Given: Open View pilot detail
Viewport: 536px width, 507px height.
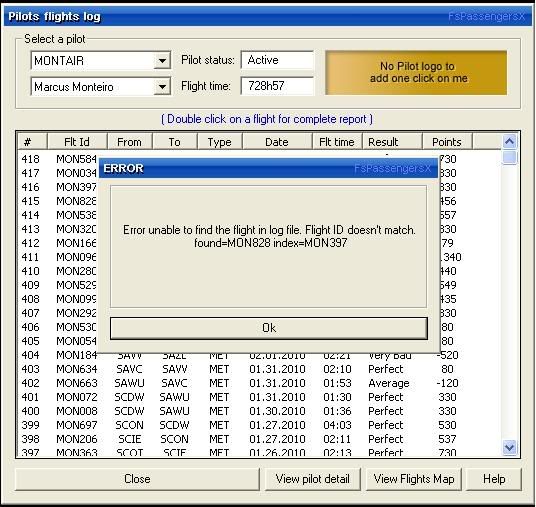Looking at the screenshot, I should click(313, 479).
